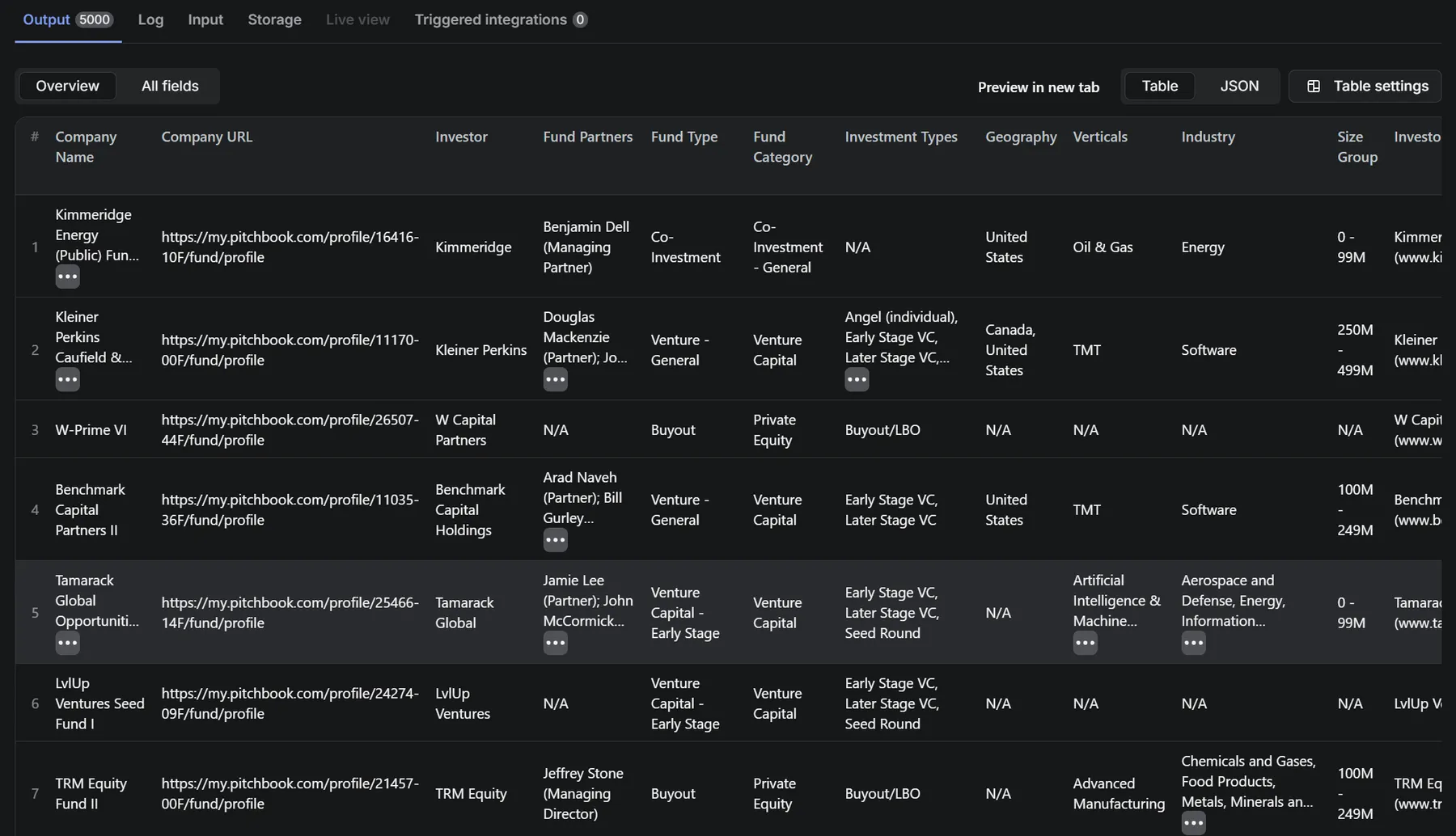
Task: Click the row number 3 cell
Action: (35, 429)
